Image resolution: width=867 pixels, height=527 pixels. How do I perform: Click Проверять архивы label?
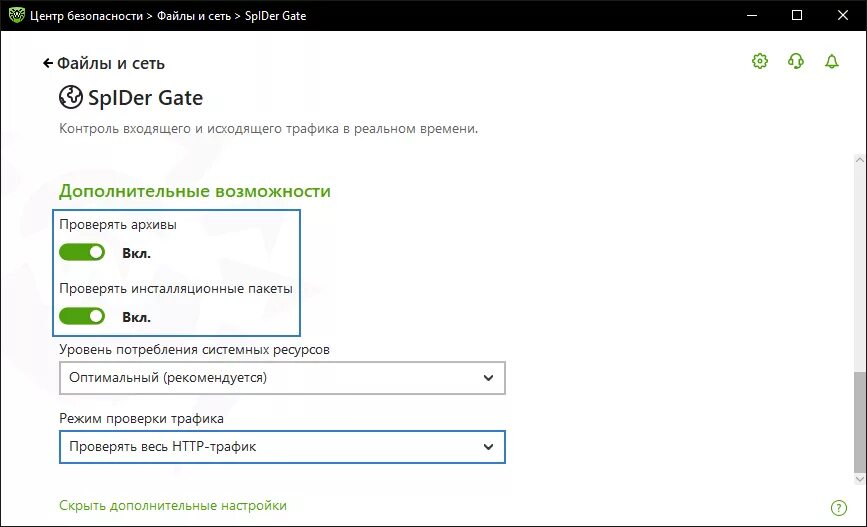pos(118,225)
